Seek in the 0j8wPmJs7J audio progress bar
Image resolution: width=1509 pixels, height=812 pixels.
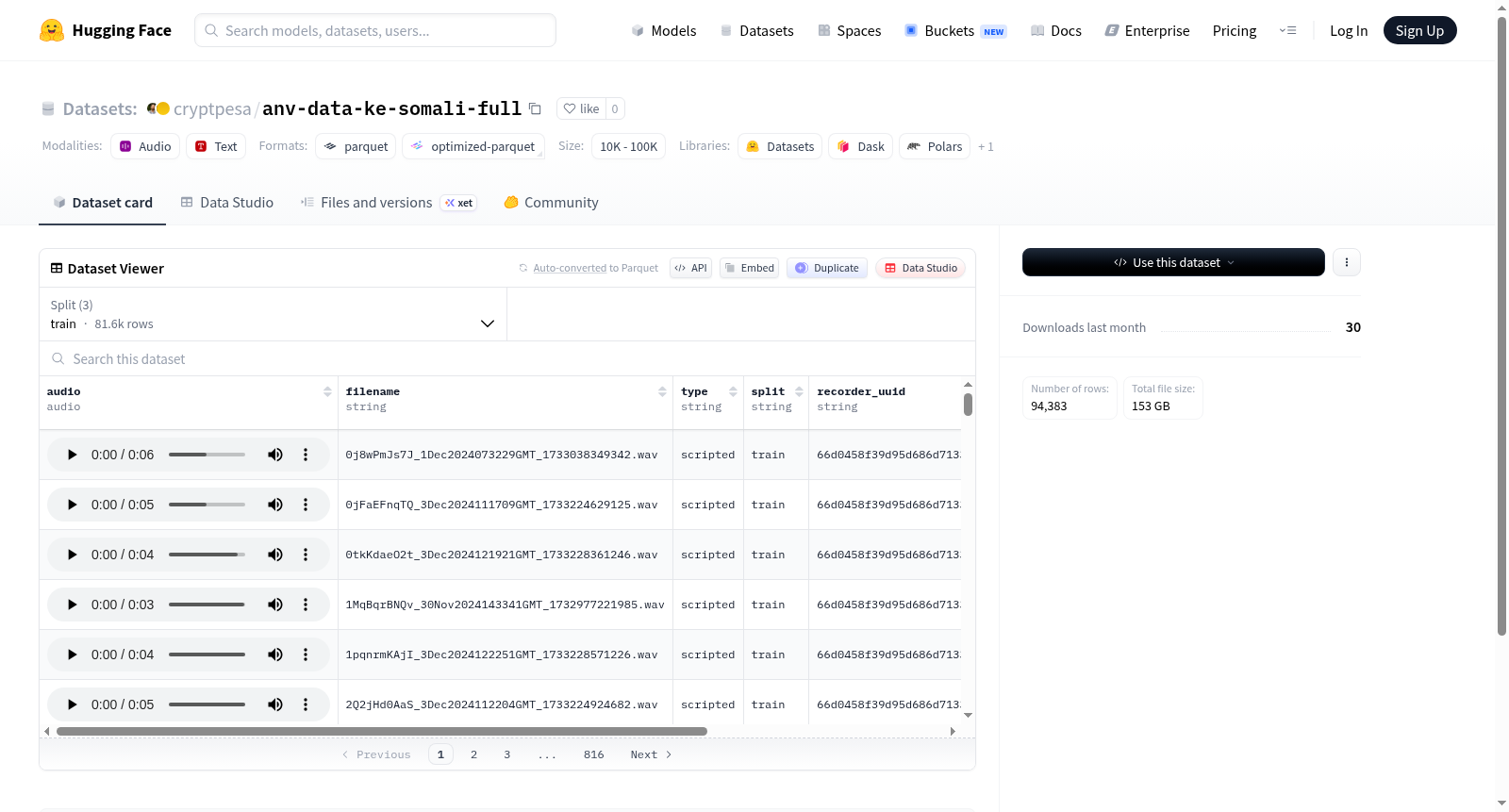(x=207, y=455)
